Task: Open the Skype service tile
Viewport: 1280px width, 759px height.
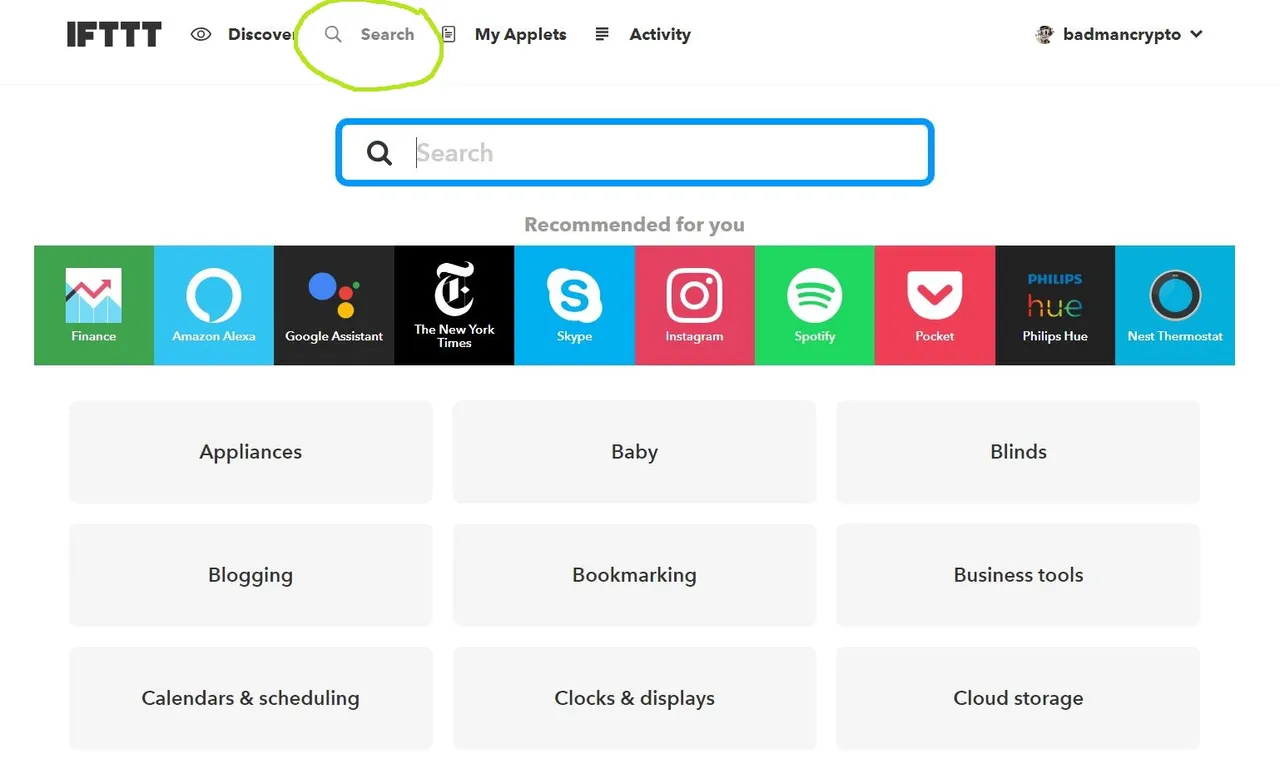Action: 574,305
